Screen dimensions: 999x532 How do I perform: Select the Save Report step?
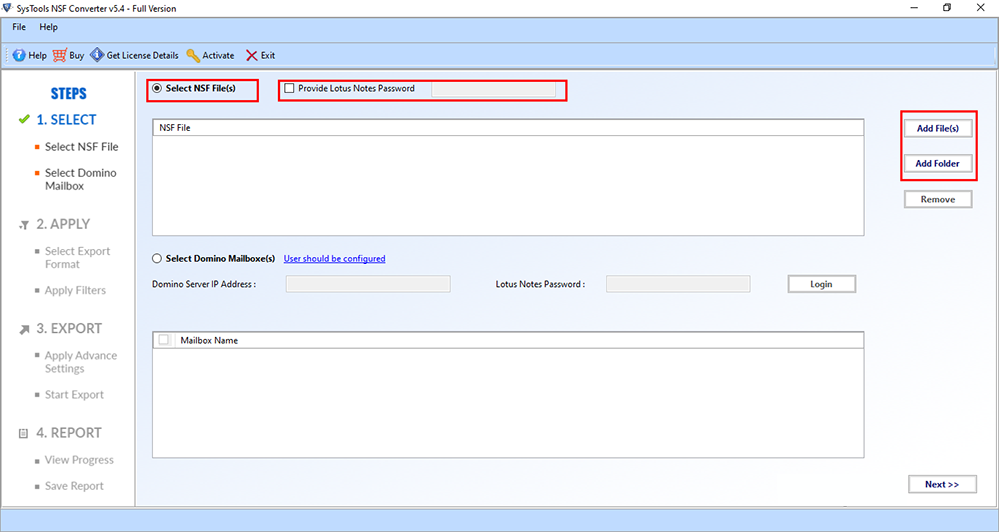click(74, 486)
